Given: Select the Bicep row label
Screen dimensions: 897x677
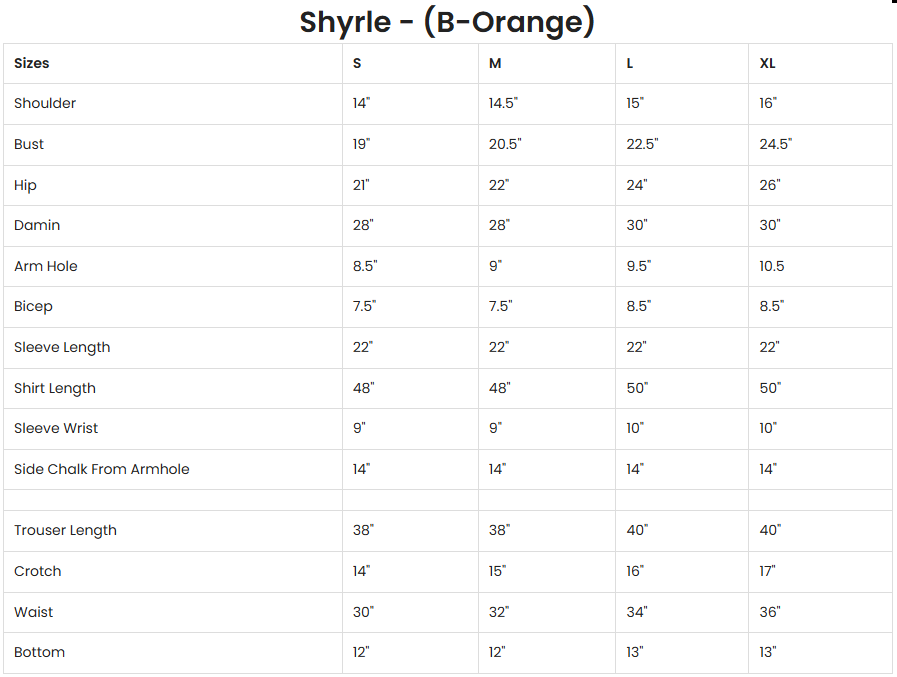Looking at the screenshot, I should pos(33,306).
